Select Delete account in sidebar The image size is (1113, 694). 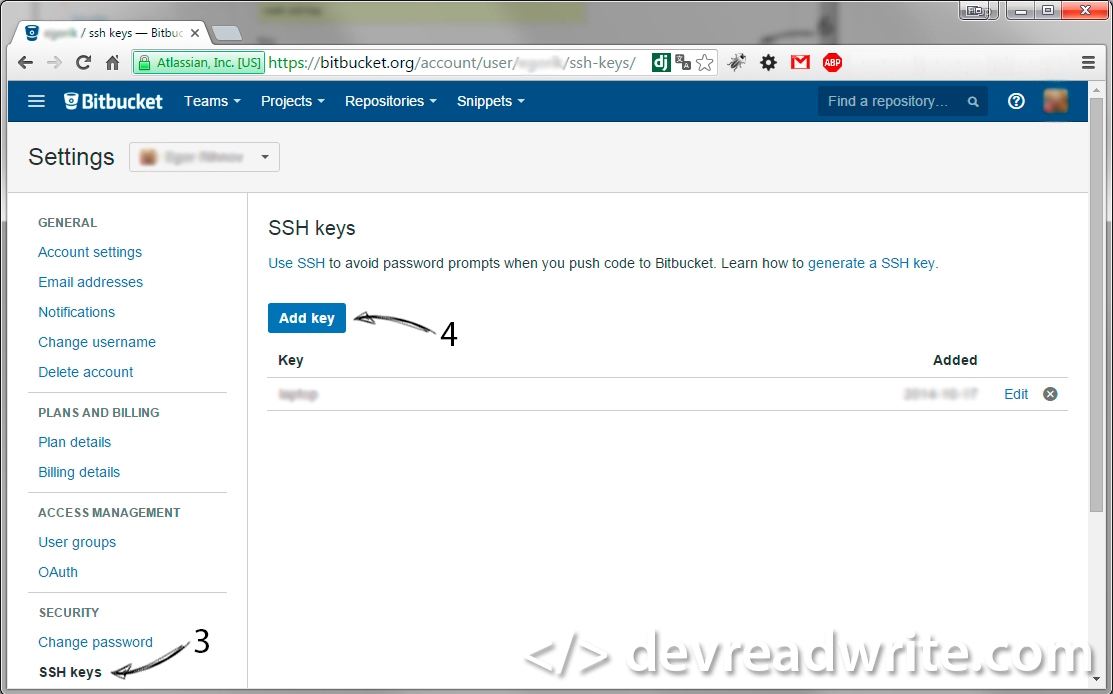(86, 372)
